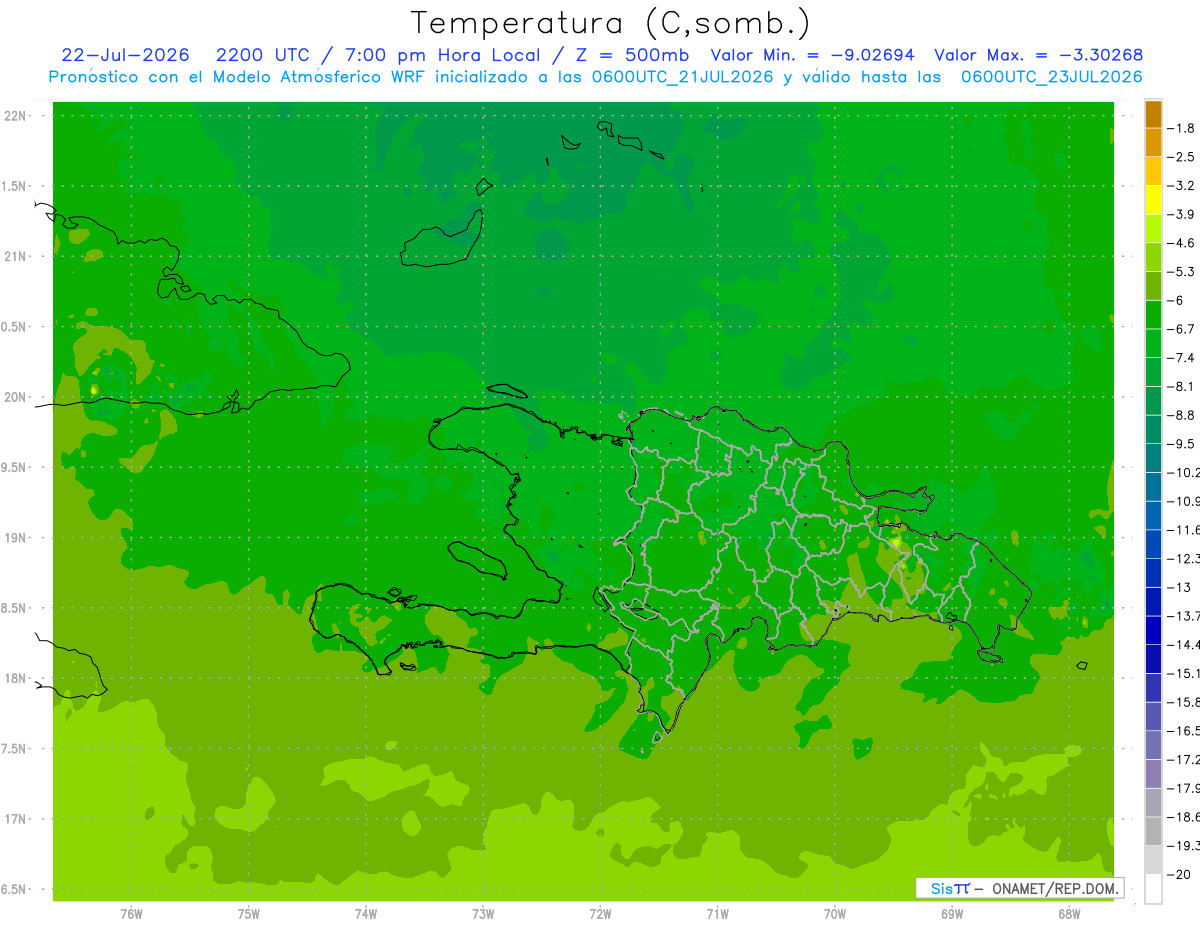
Task: Click the colorbar value "-13"
Action: [1180, 587]
